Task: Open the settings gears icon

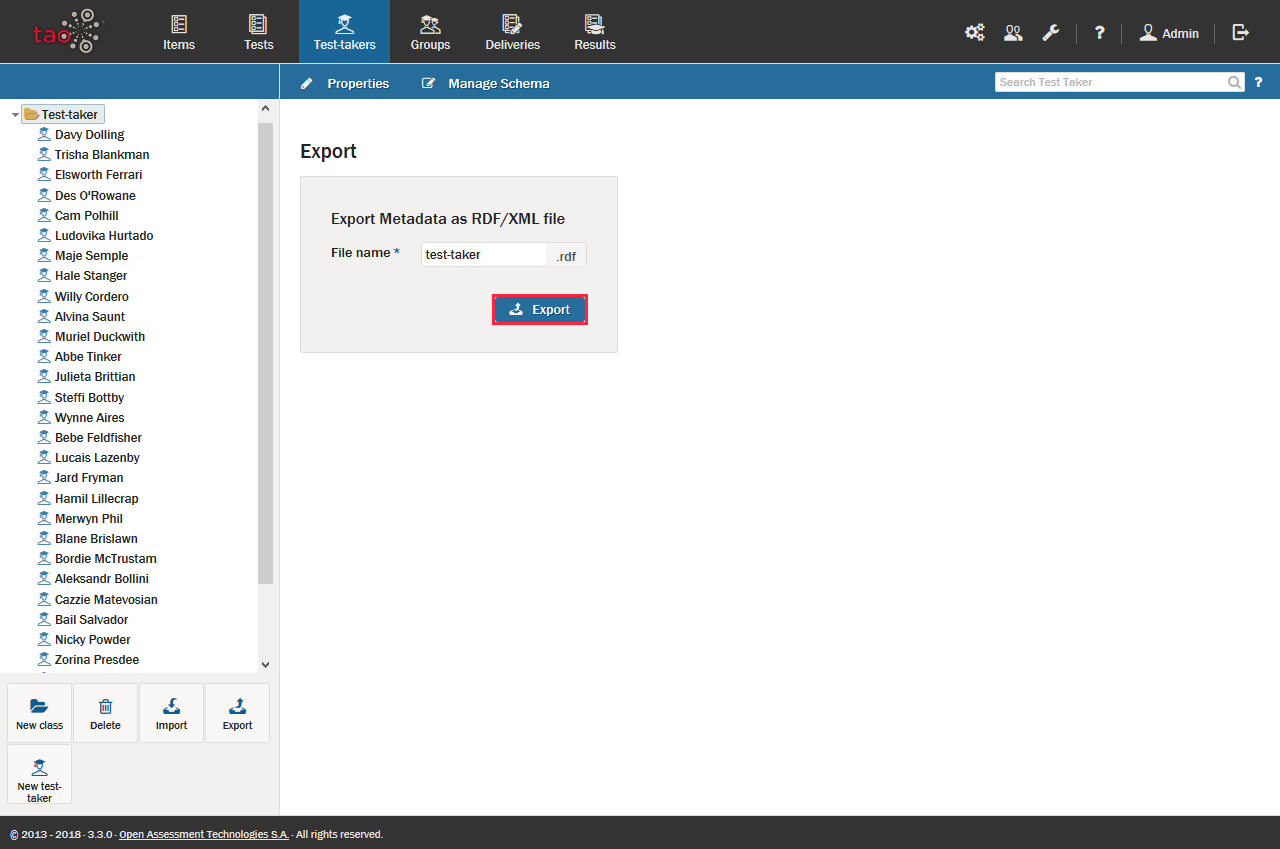Action: (x=974, y=32)
